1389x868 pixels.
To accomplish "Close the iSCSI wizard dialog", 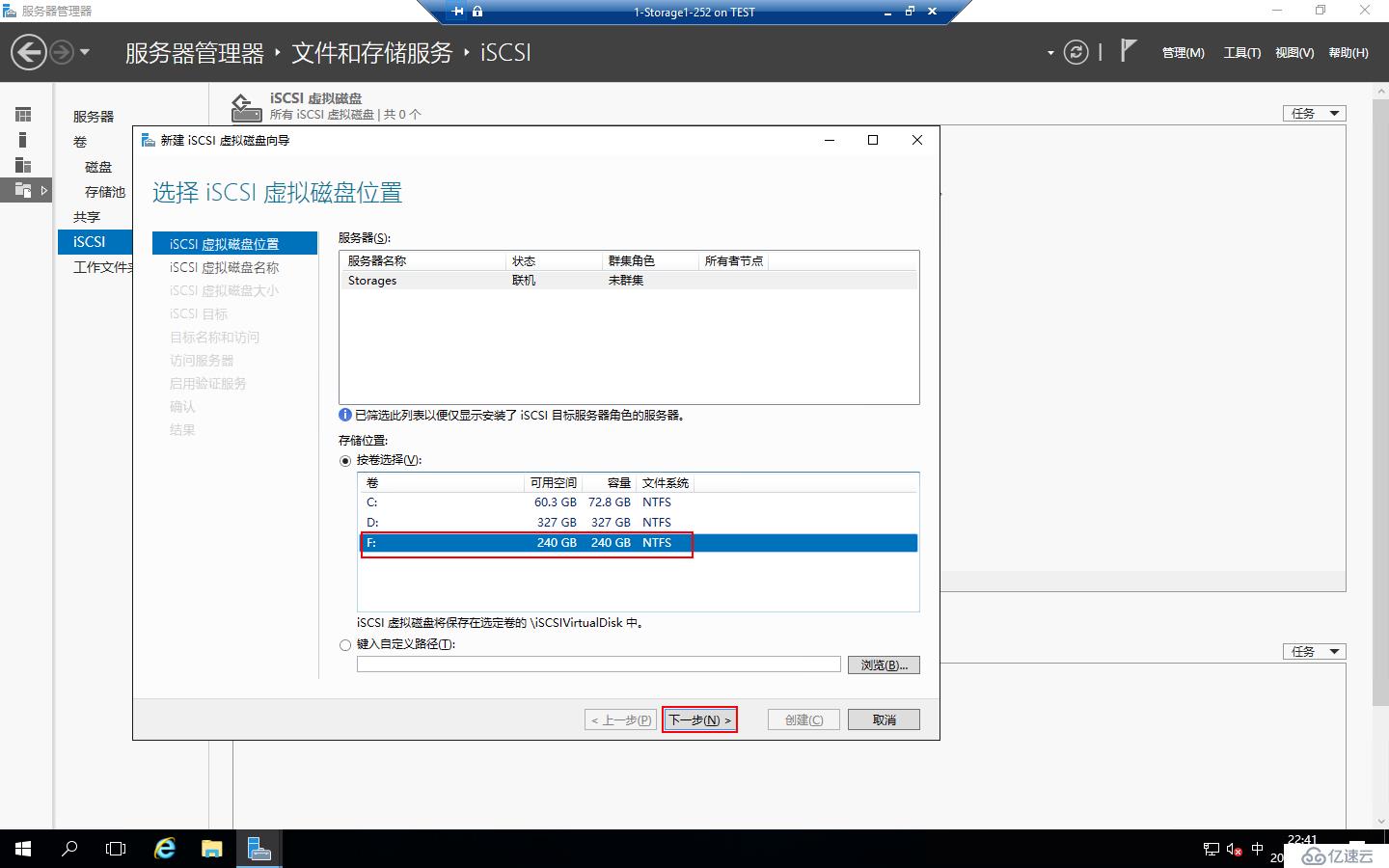I will tap(917, 140).
